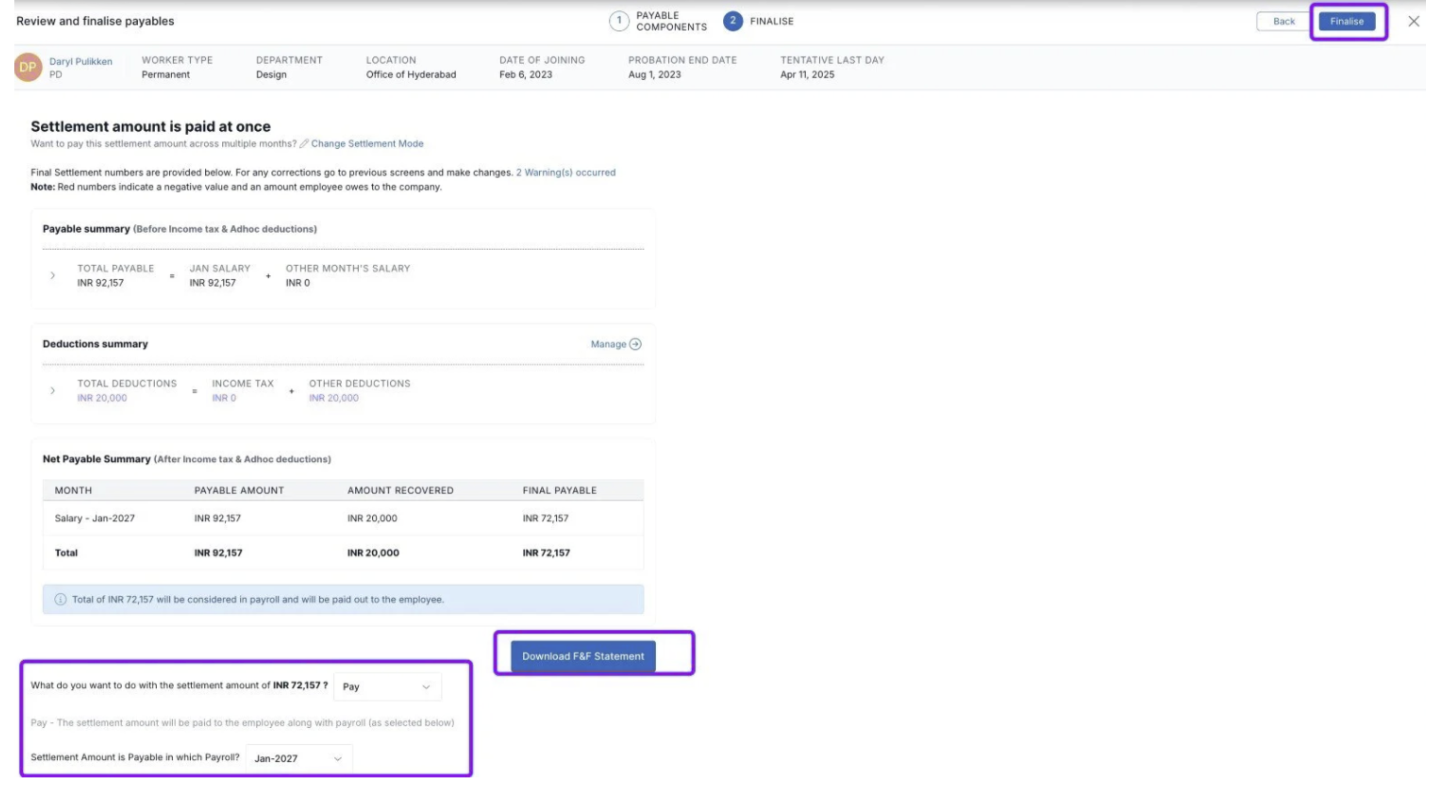Click the DP employee avatar
This screenshot has width=1430, height=809.
(28, 67)
